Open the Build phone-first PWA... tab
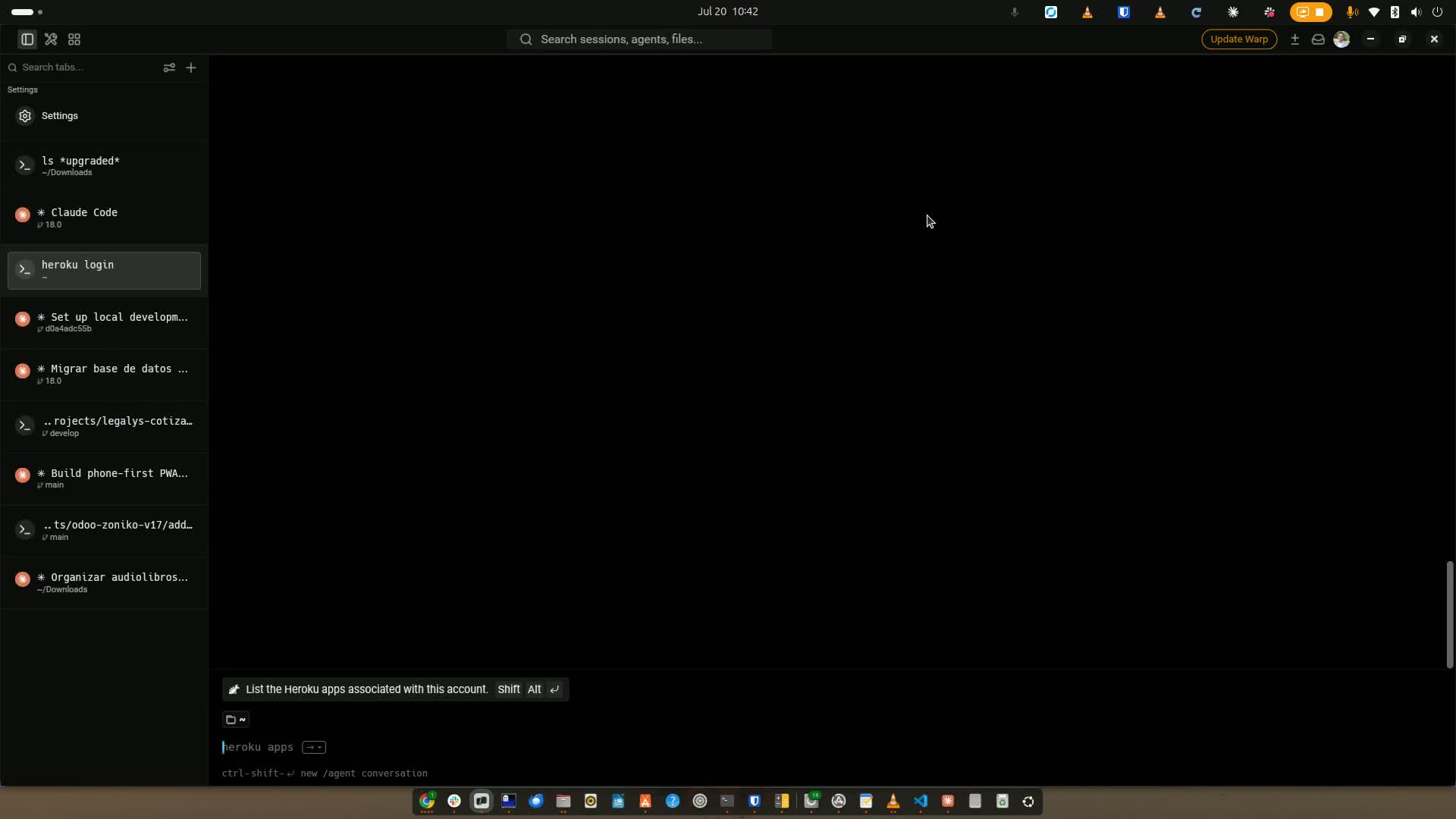Screen dimensions: 1456x819 [104, 479]
